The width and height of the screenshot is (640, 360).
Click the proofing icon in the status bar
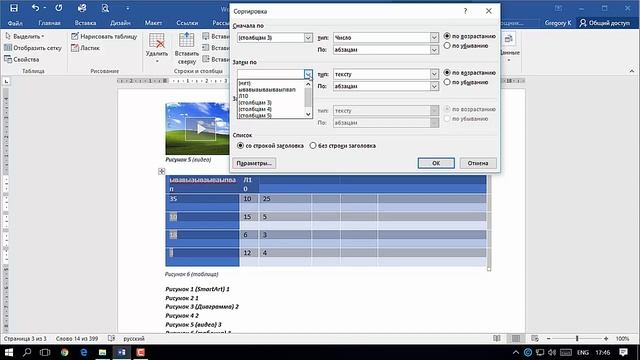coord(111,338)
